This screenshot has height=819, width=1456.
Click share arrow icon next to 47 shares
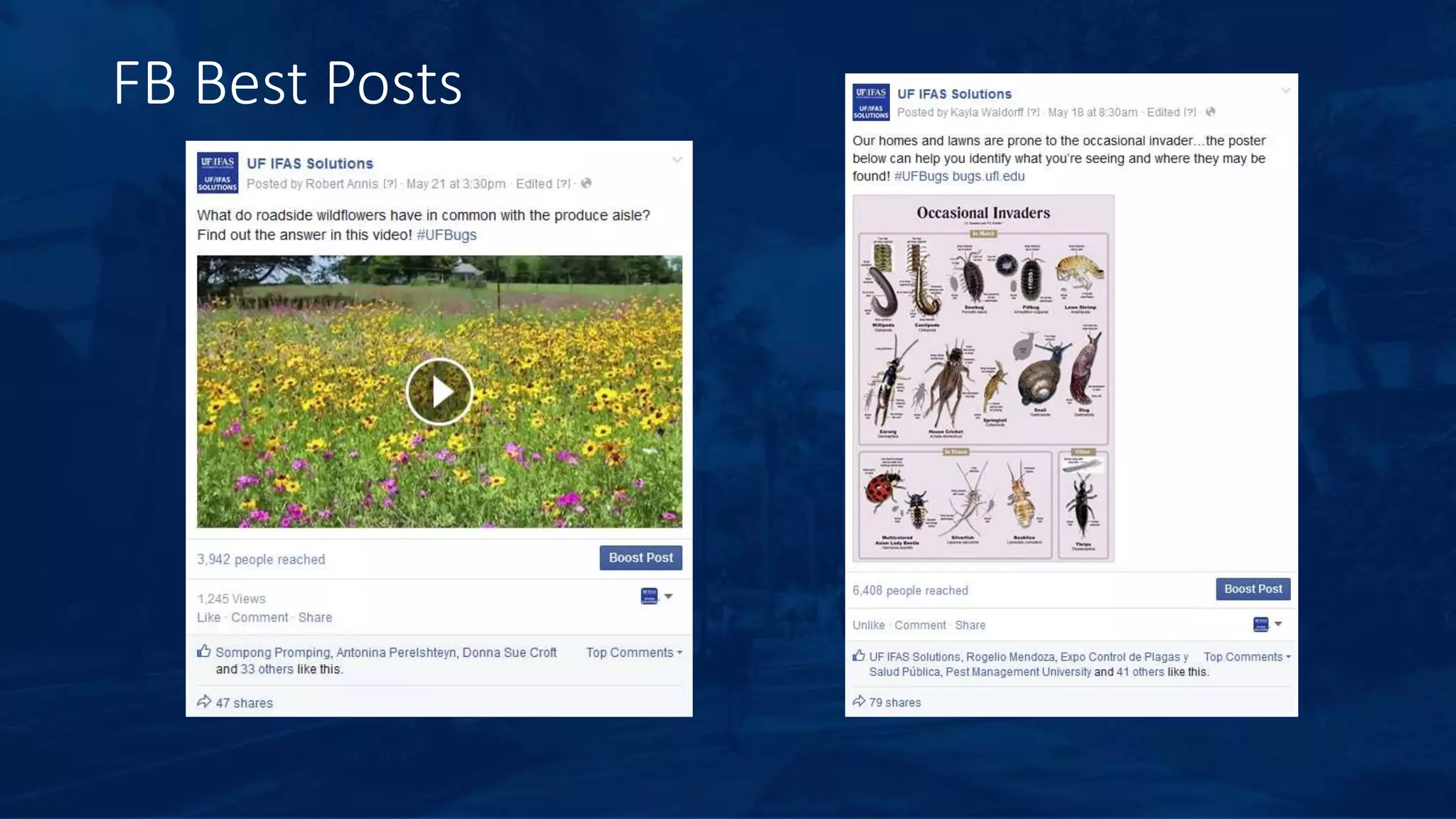[x=204, y=702]
